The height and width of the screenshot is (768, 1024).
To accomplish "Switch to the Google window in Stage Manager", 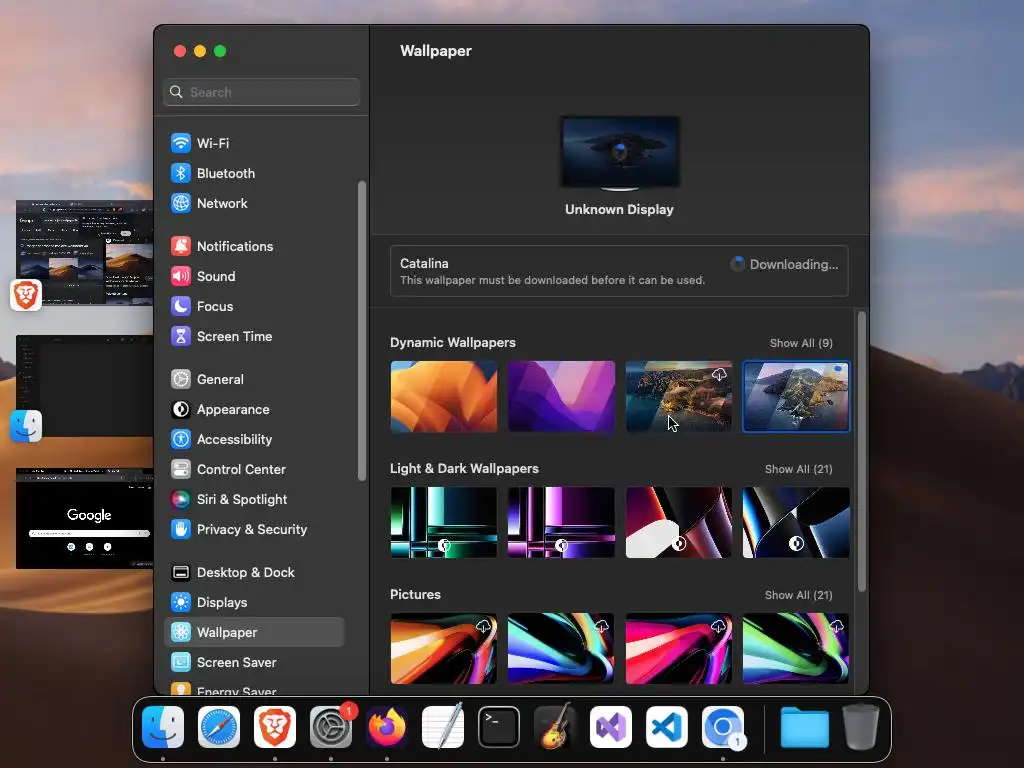I will pos(85,518).
